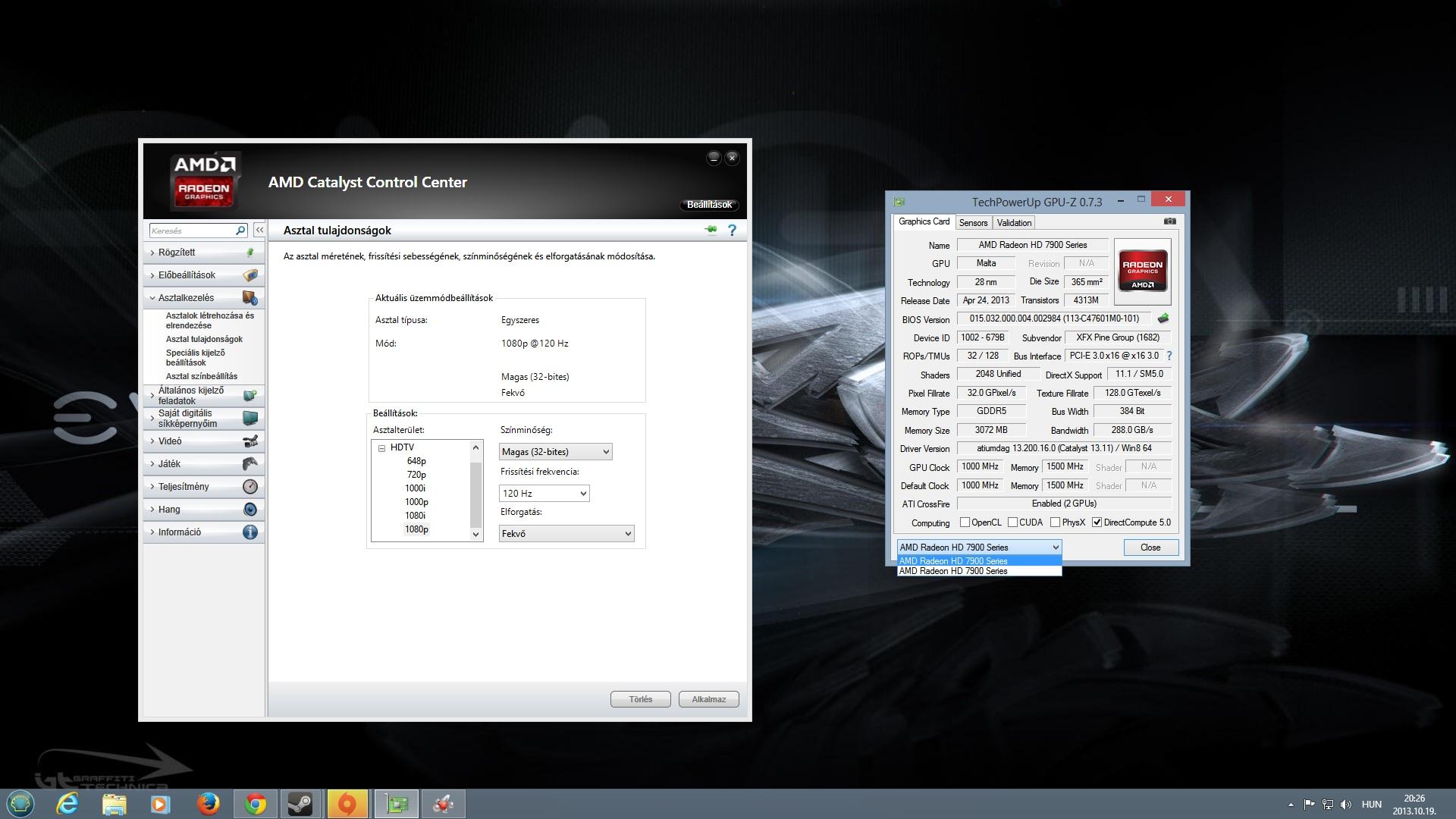Open Steam from the taskbar
The height and width of the screenshot is (819, 1456).
coord(301,804)
